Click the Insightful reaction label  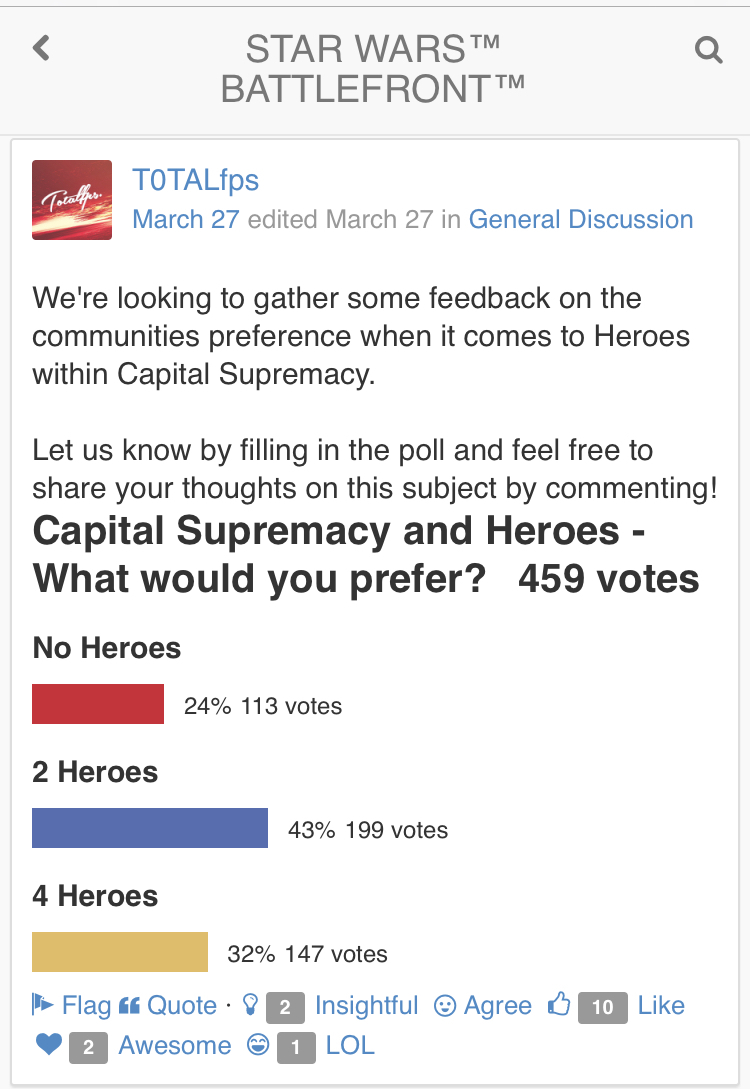tap(367, 1005)
